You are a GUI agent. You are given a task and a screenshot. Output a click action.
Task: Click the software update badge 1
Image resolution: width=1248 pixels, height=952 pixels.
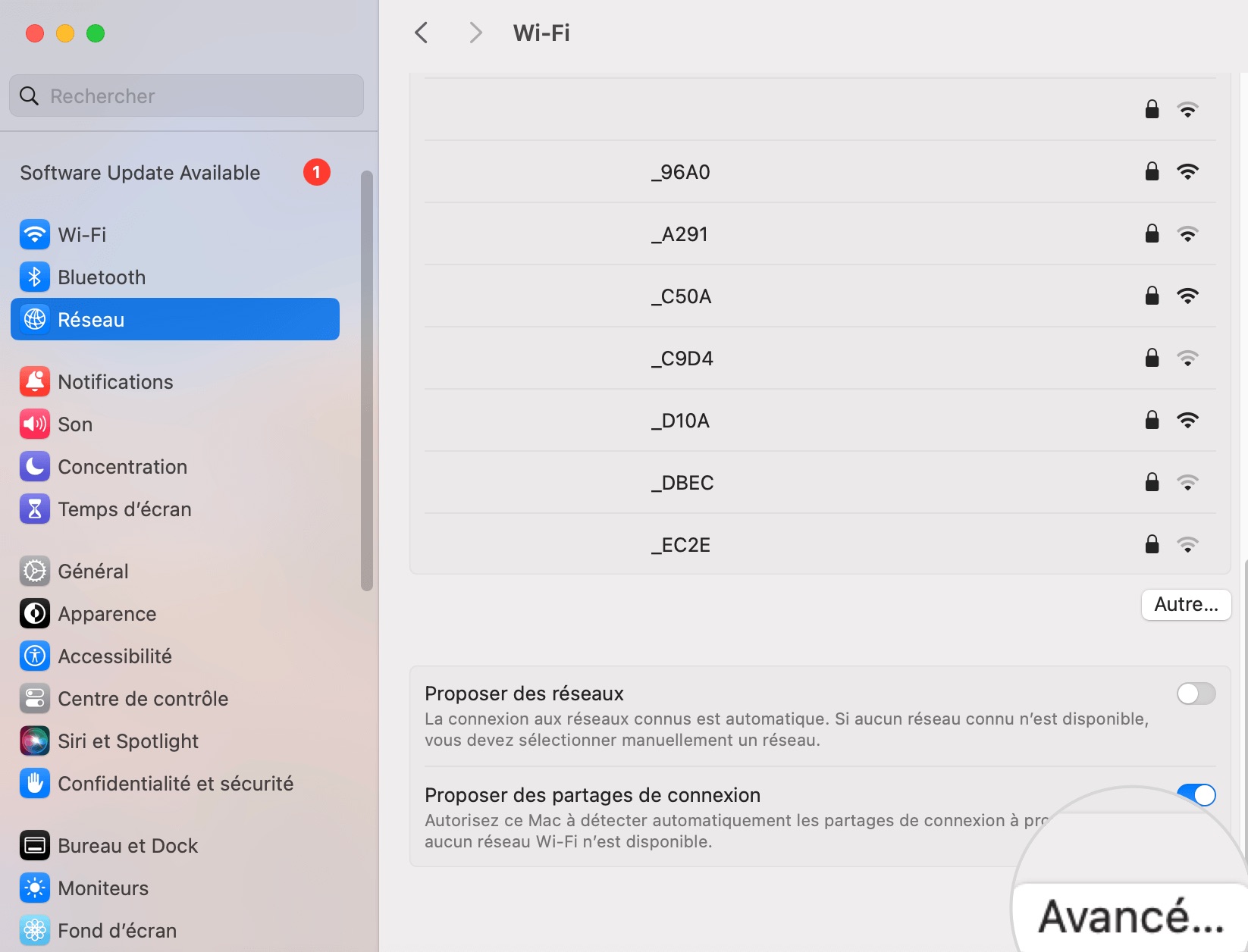click(317, 172)
